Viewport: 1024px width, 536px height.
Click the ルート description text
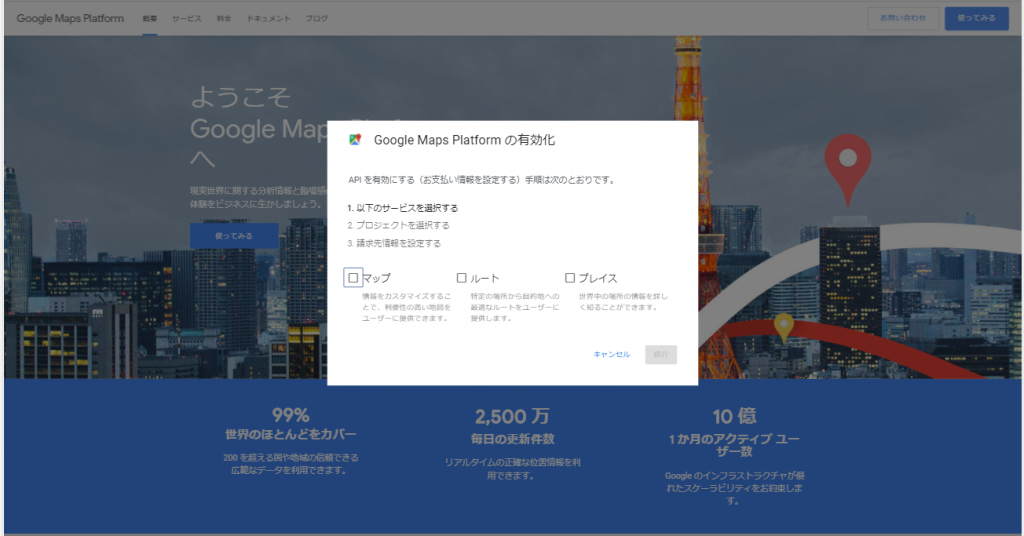[515, 307]
